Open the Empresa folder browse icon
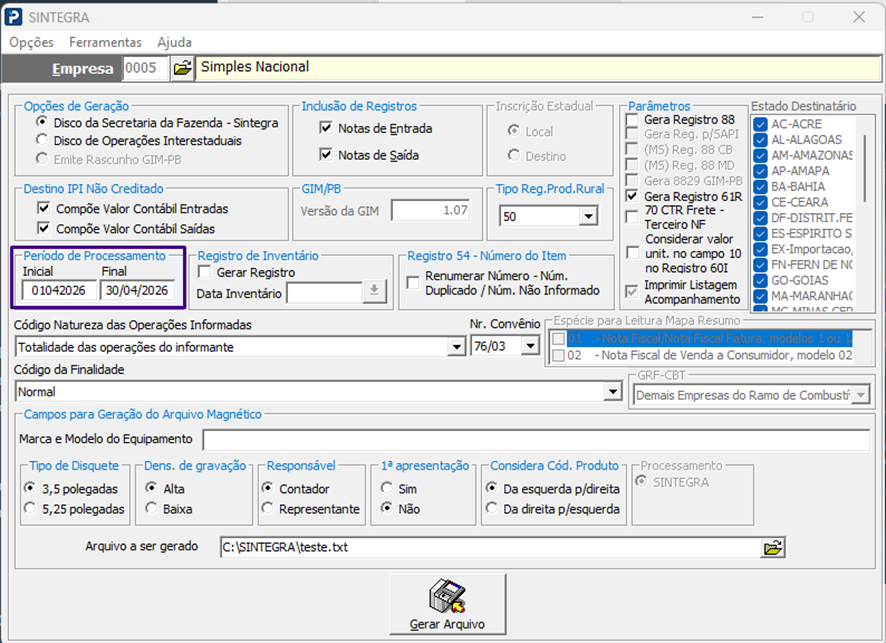Viewport: 886px width, 643px height. coord(183,68)
